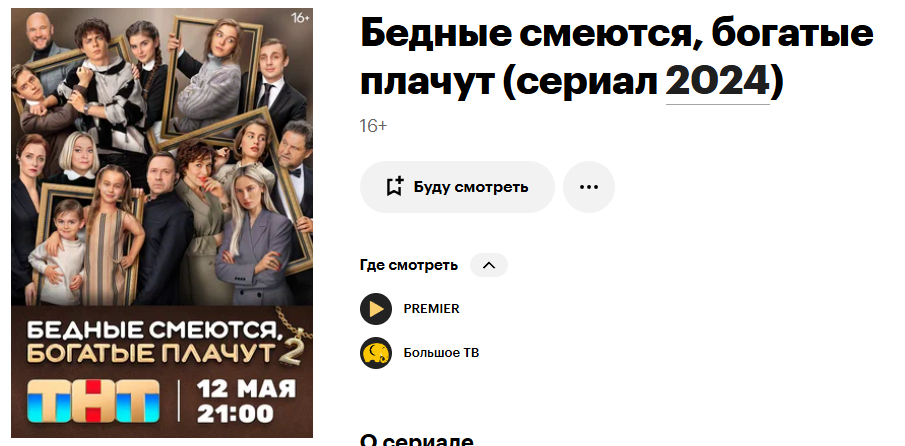
Task: Click the О сериале section heading
Action: tap(416, 440)
